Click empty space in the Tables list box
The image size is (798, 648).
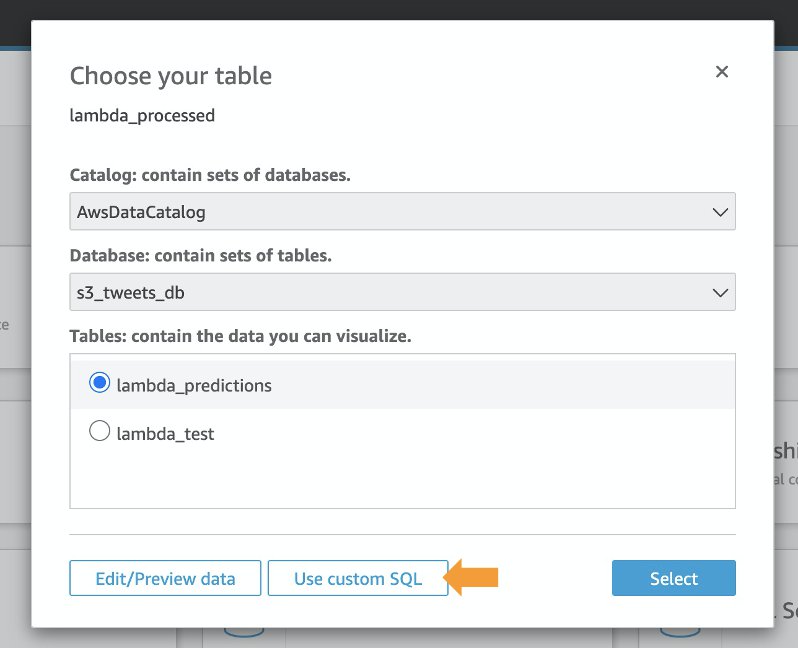[x=400, y=480]
